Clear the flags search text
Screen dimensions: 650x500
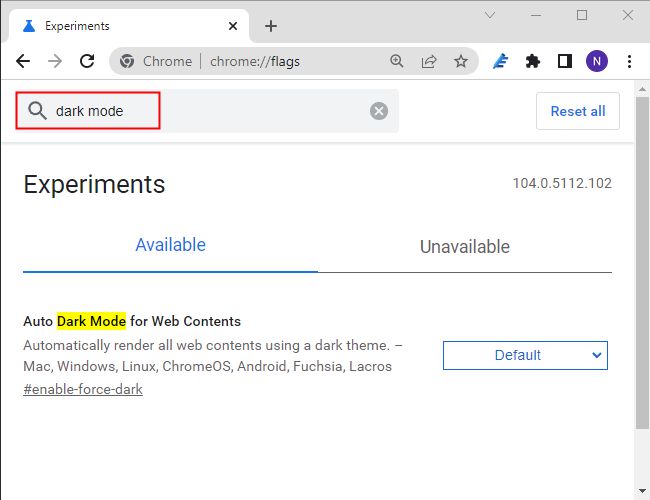pos(379,111)
